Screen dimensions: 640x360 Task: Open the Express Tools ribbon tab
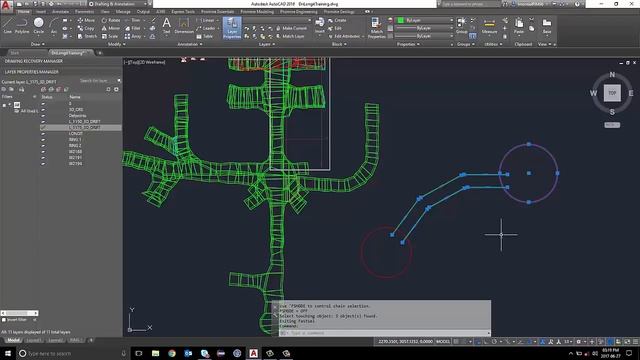(183, 12)
